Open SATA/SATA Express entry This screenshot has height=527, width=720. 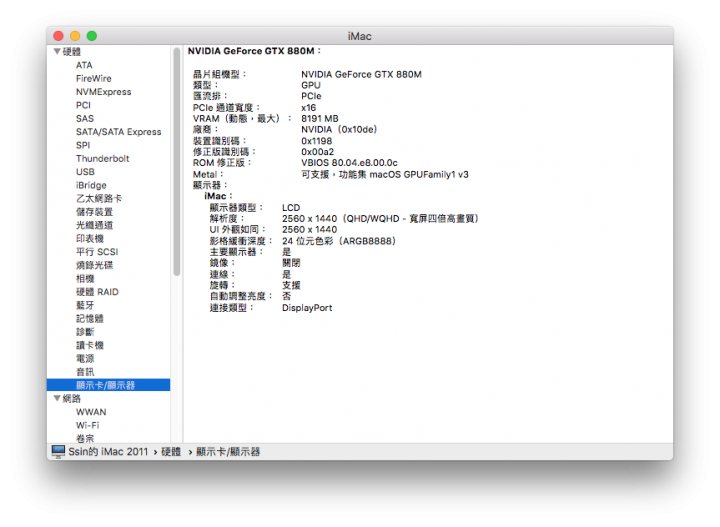(118, 132)
